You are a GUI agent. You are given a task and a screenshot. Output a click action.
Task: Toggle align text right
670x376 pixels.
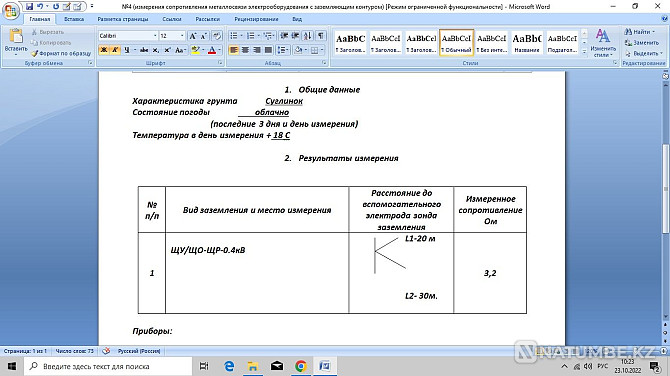257,50
